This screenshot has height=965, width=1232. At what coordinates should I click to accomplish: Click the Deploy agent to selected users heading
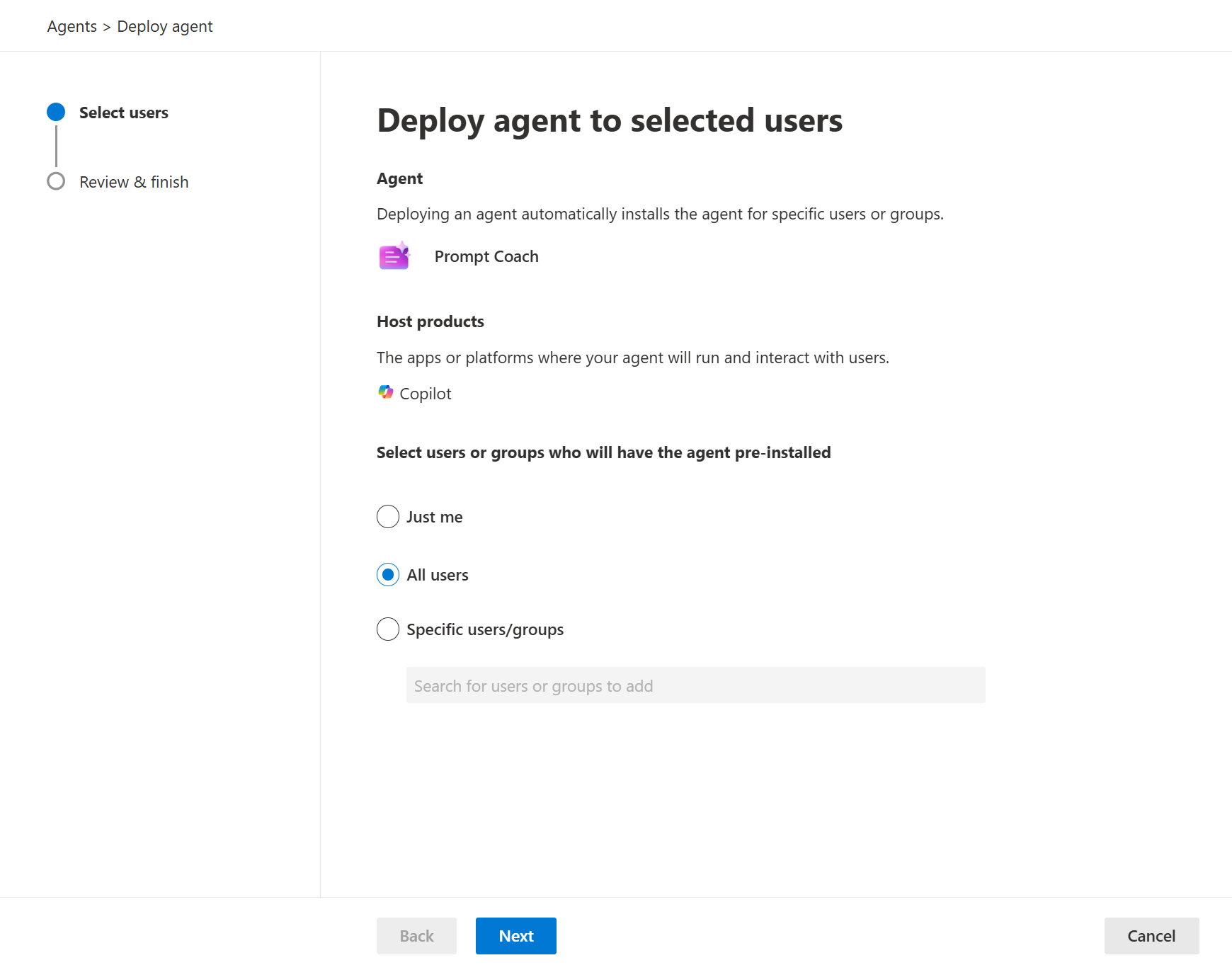click(610, 120)
